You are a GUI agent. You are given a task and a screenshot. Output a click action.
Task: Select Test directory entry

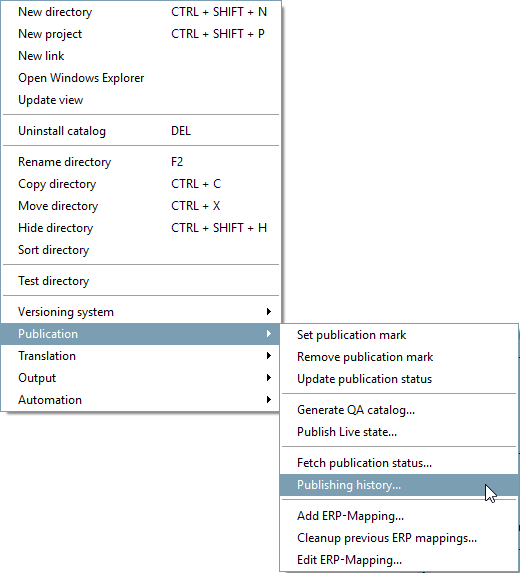pyautogui.click(x=141, y=281)
